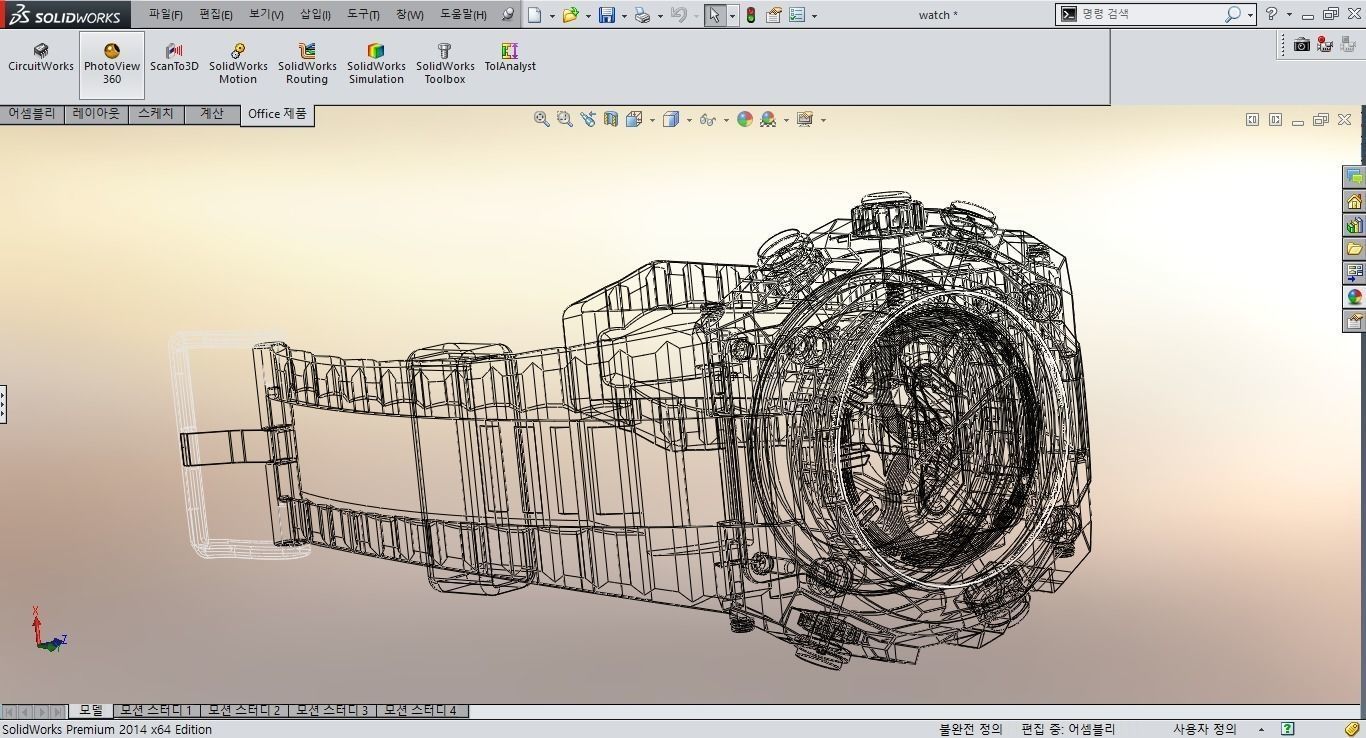Open the 보기(V) menu
Image resolution: width=1366 pixels, height=738 pixels.
(266, 14)
